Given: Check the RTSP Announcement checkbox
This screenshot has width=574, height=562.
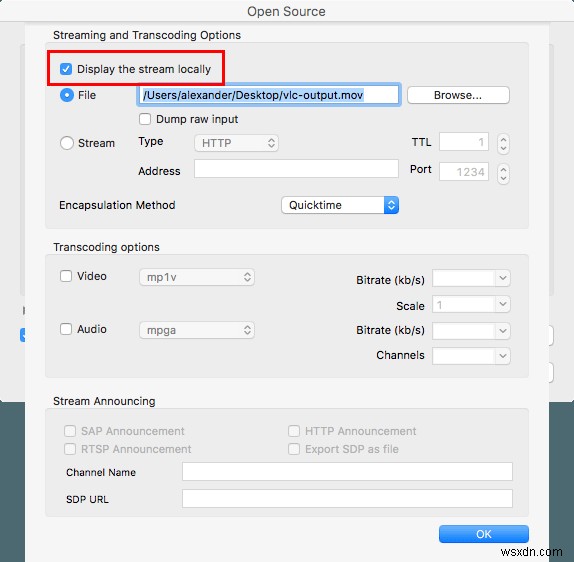Looking at the screenshot, I should (x=70, y=449).
